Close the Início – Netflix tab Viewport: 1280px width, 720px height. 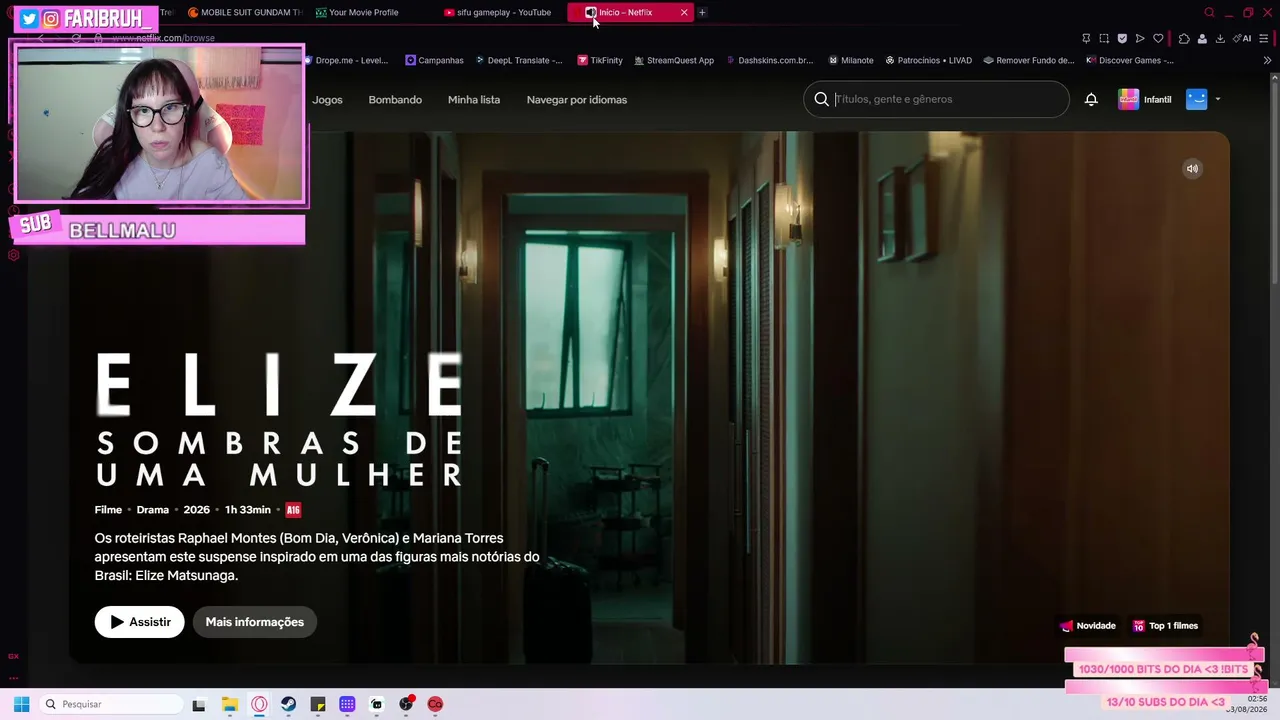[x=684, y=12]
